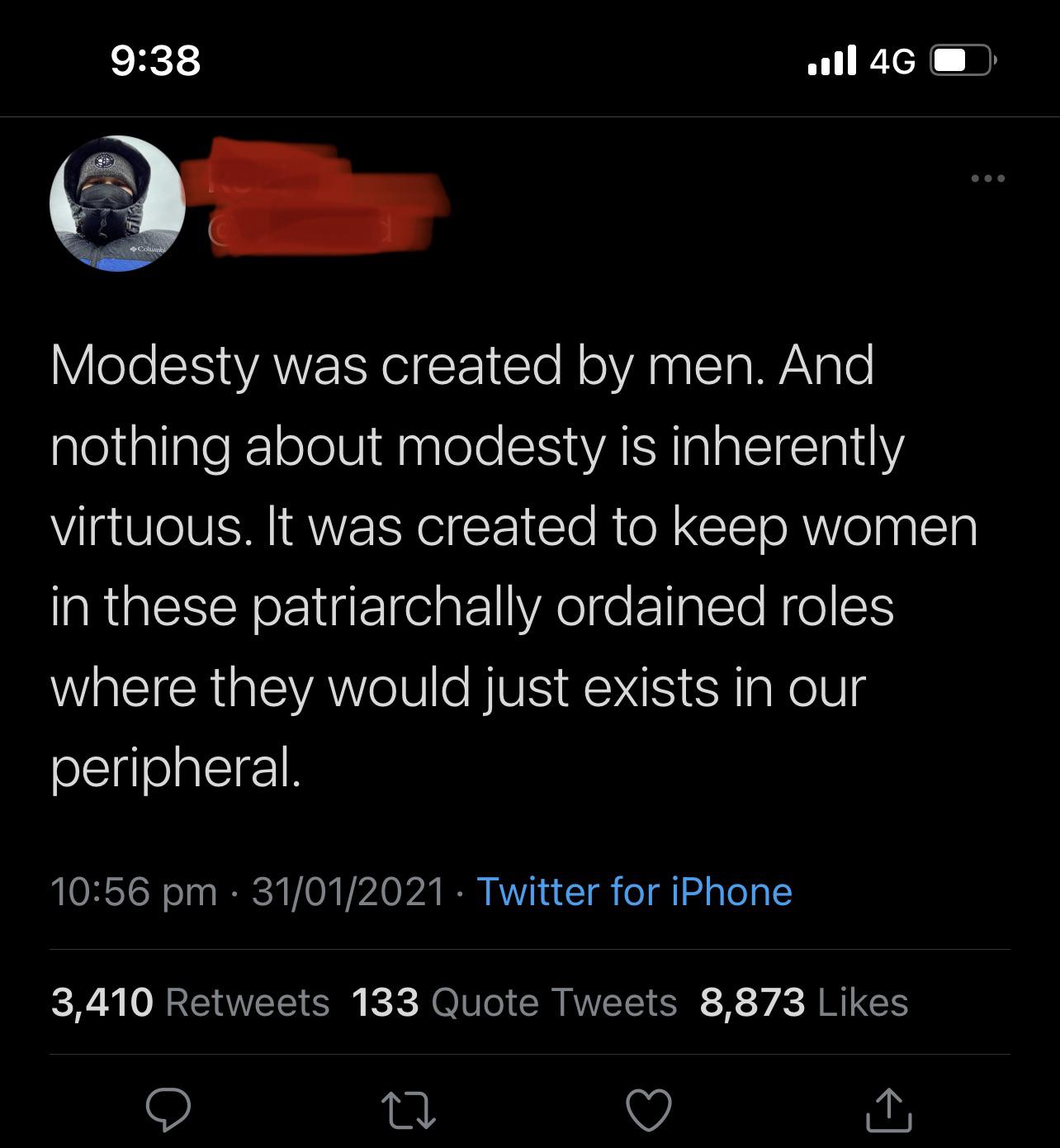Open the author's profile picture
The image size is (1060, 1148).
117,203
